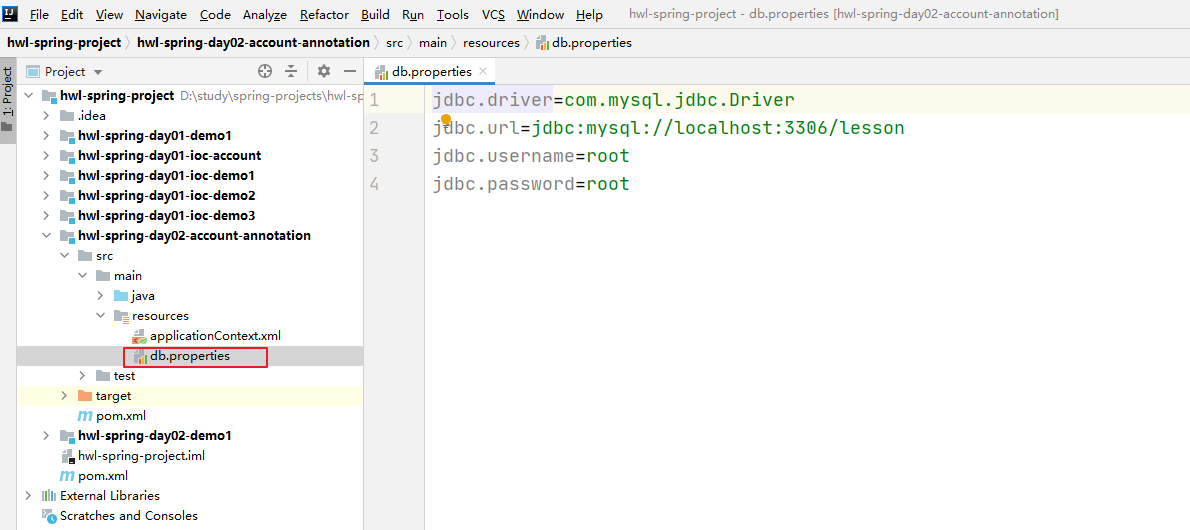The height and width of the screenshot is (530, 1190).
Task: Open the Run menu
Action: click(x=413, y=14)
